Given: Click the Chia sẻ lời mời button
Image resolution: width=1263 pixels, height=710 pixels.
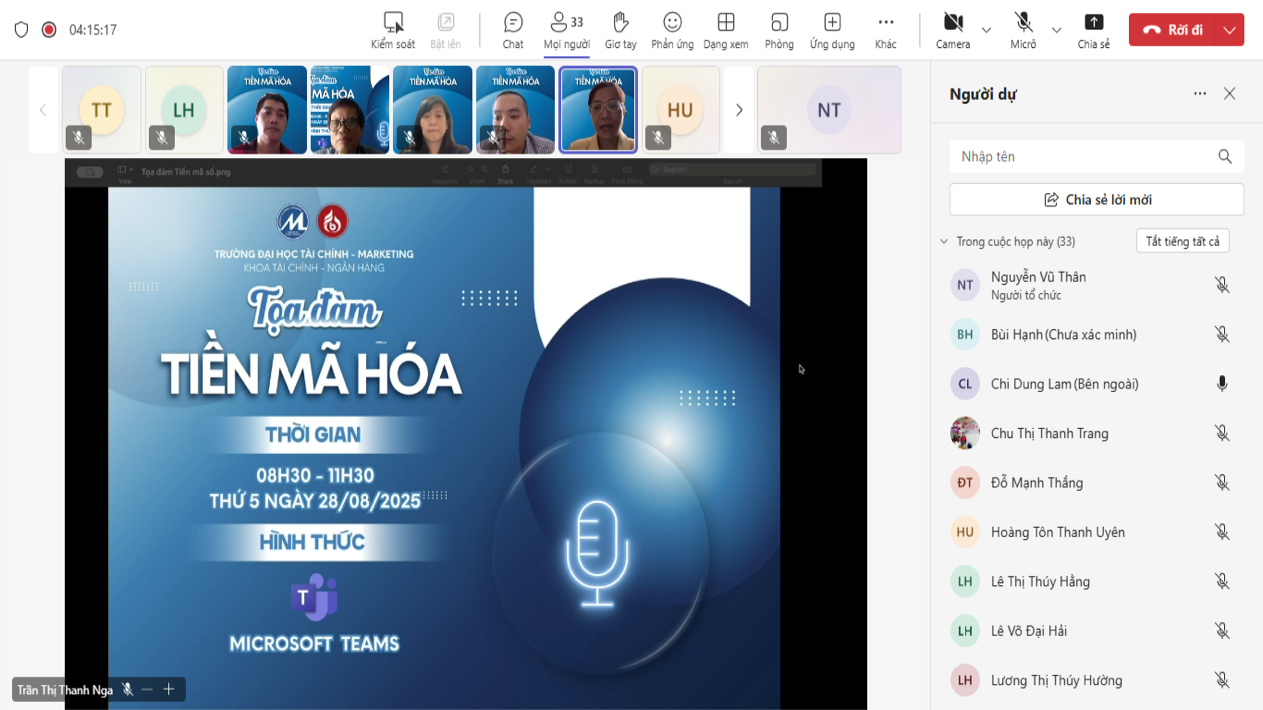Looking at the screenshot, I should [x=1096, y=200].
